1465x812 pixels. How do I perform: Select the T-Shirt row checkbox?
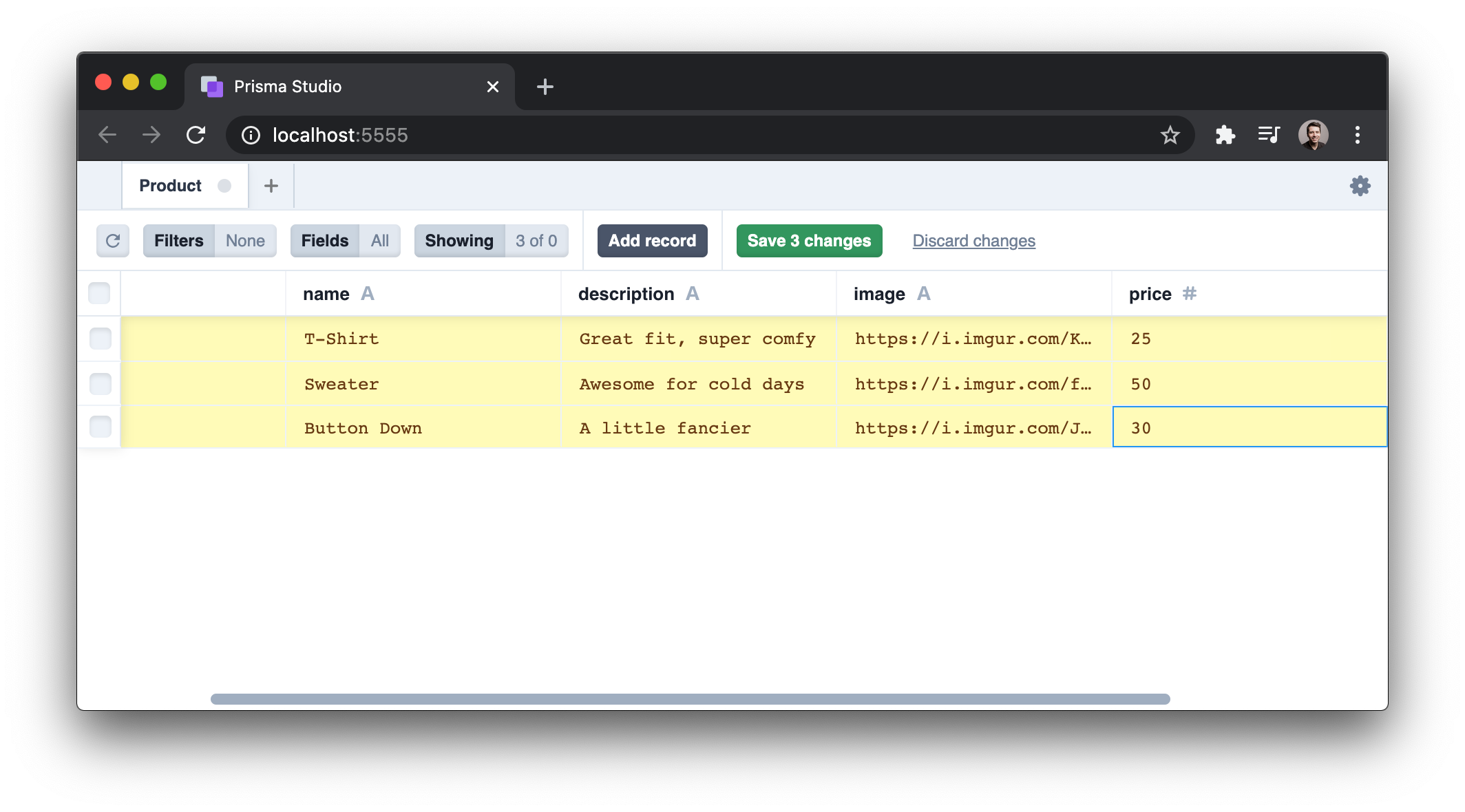[99, 338]
